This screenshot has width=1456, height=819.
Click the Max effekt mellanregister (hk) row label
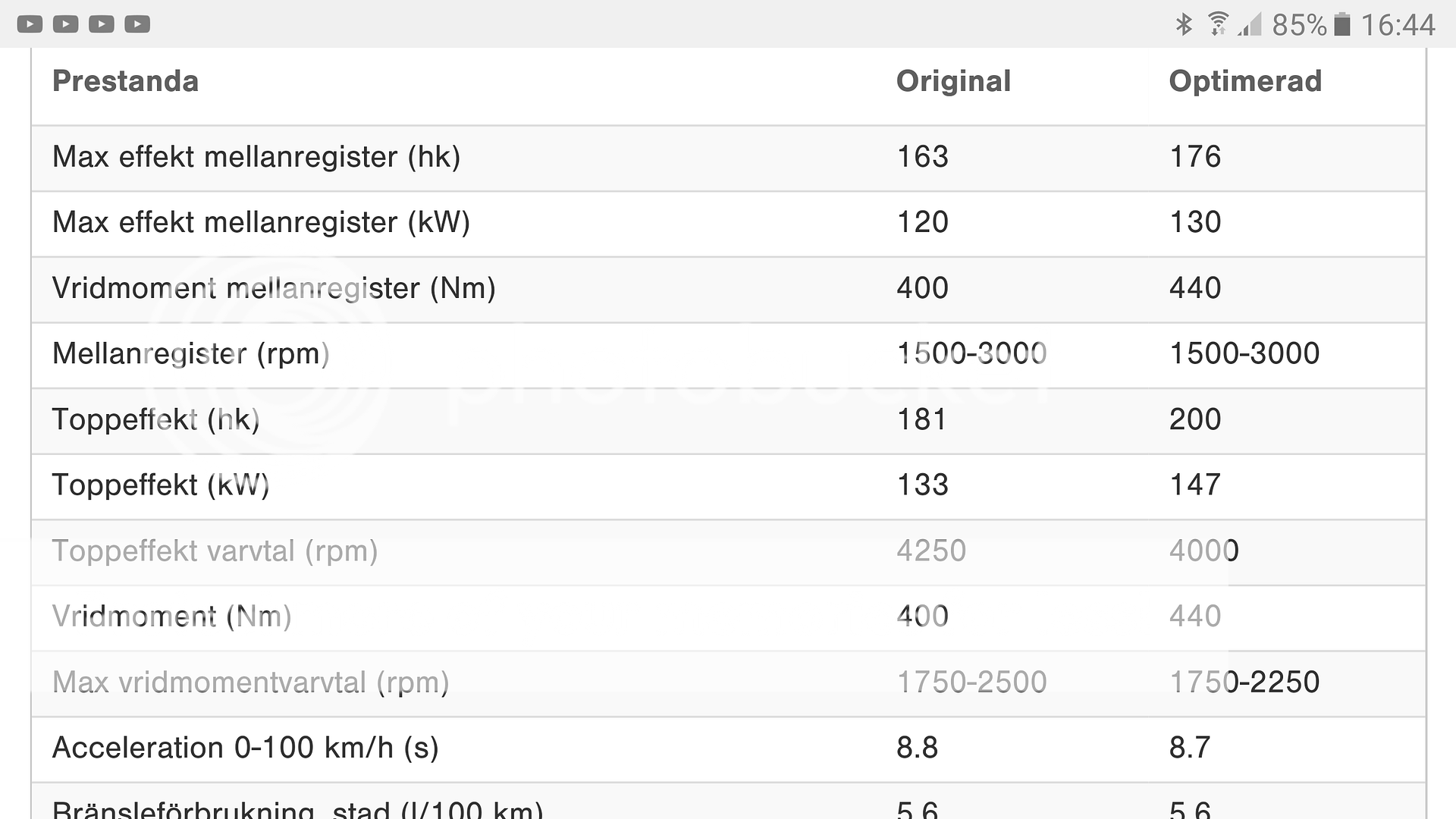[x=256, y=157]
